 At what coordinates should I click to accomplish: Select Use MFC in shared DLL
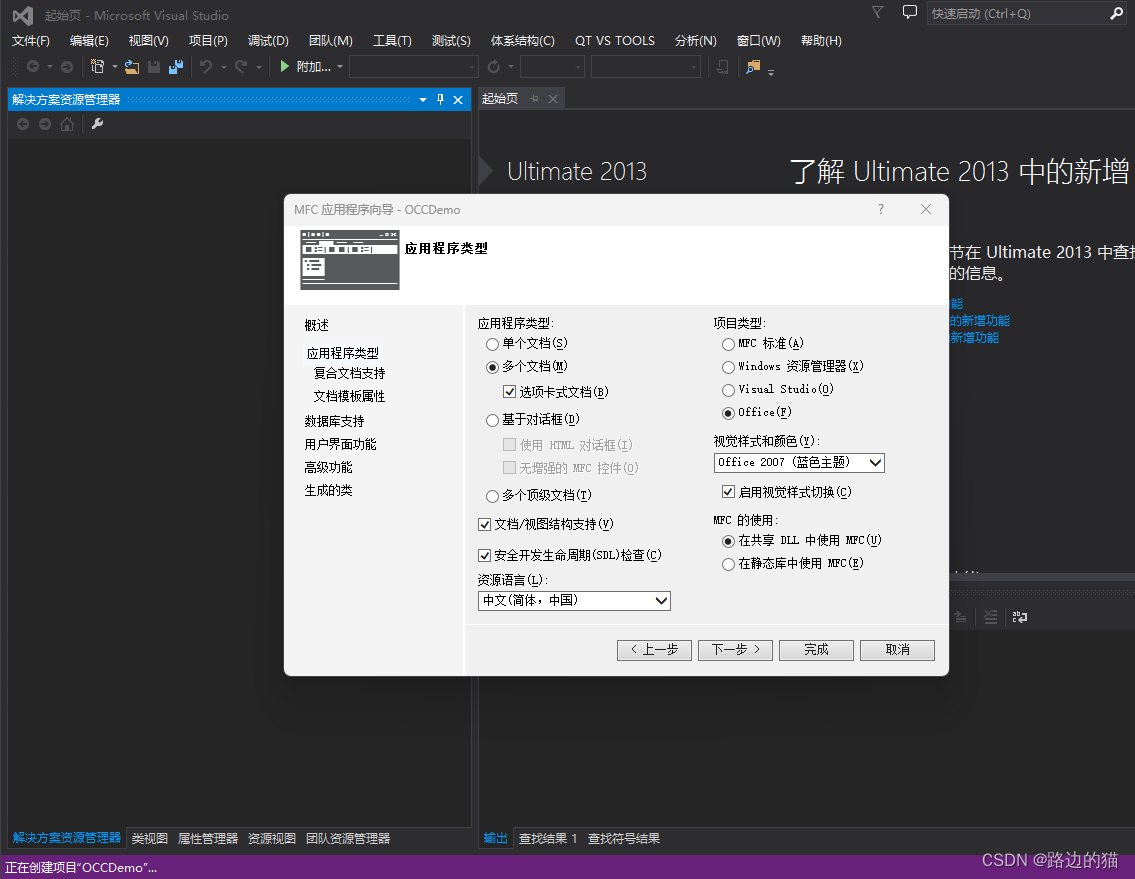tap(728, 541)
